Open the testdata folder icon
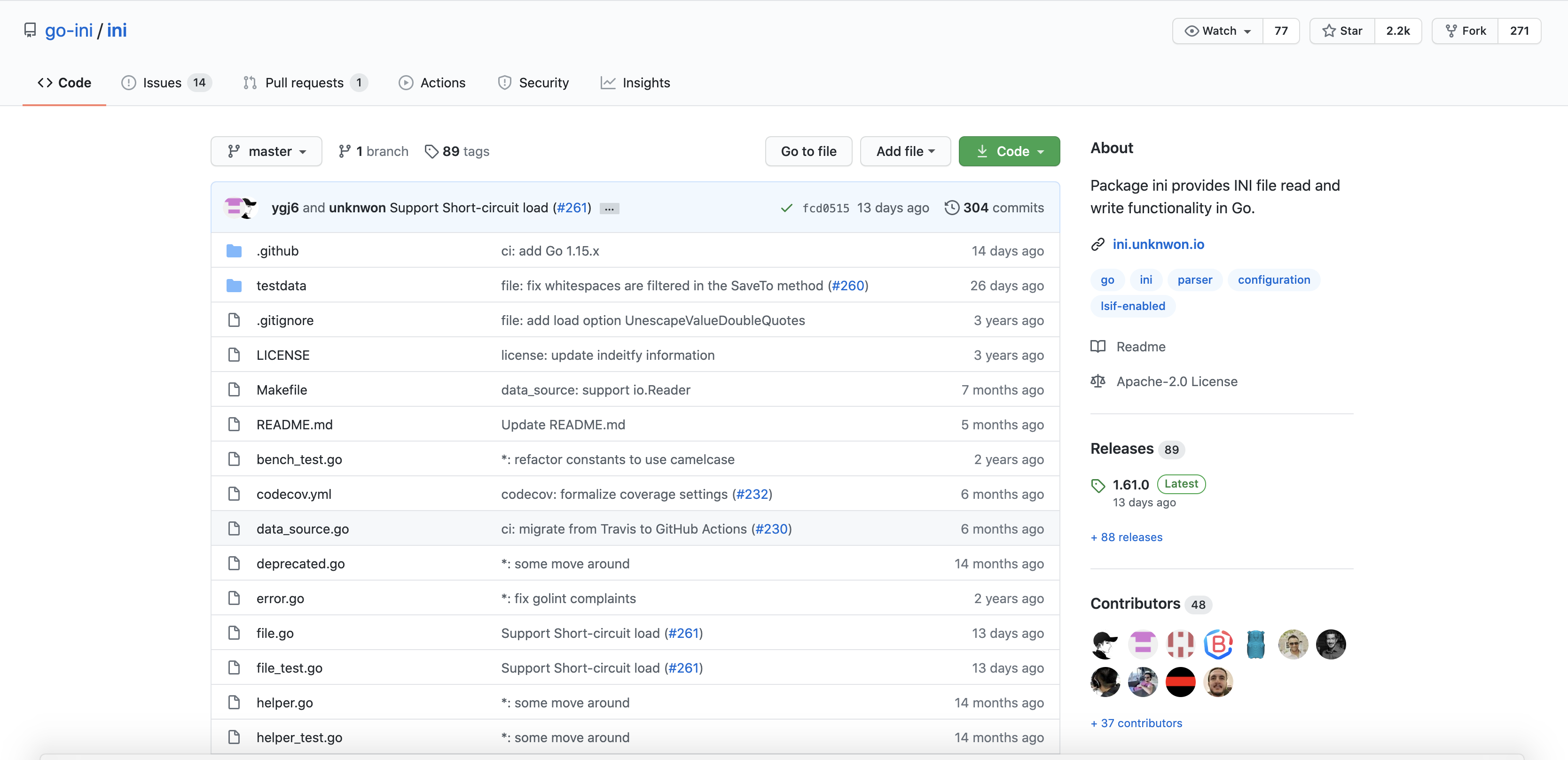Viewport: 1568px width, 760px height. pos(235,286)
